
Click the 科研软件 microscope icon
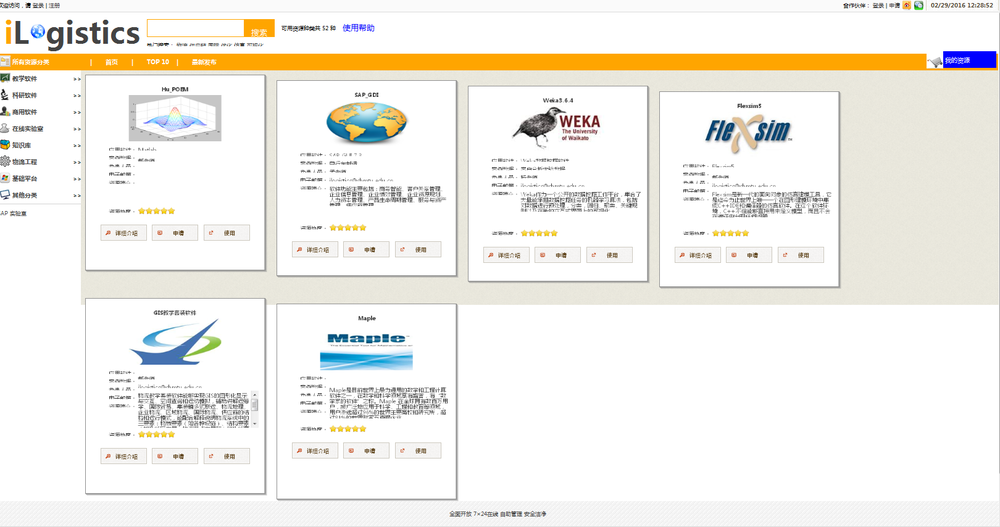pyautogui.click(x=5, y=95)
